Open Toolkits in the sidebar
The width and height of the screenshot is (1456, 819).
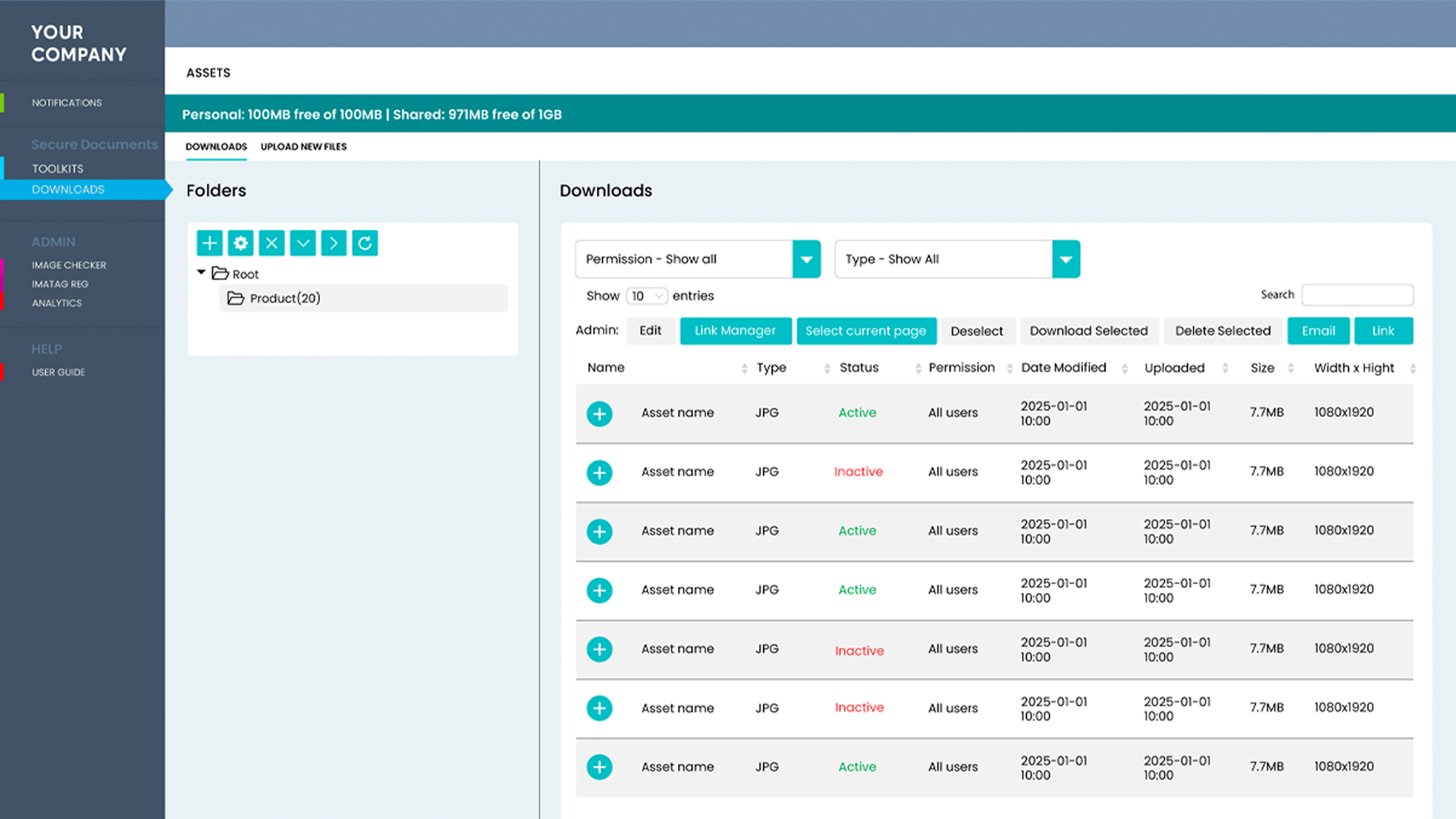pos(58,168)
